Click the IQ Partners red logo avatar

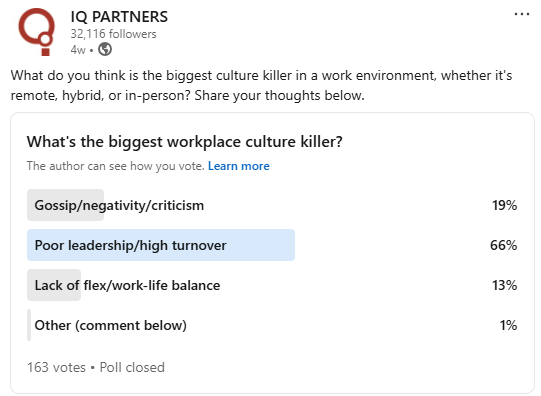(x=37, y=32)
